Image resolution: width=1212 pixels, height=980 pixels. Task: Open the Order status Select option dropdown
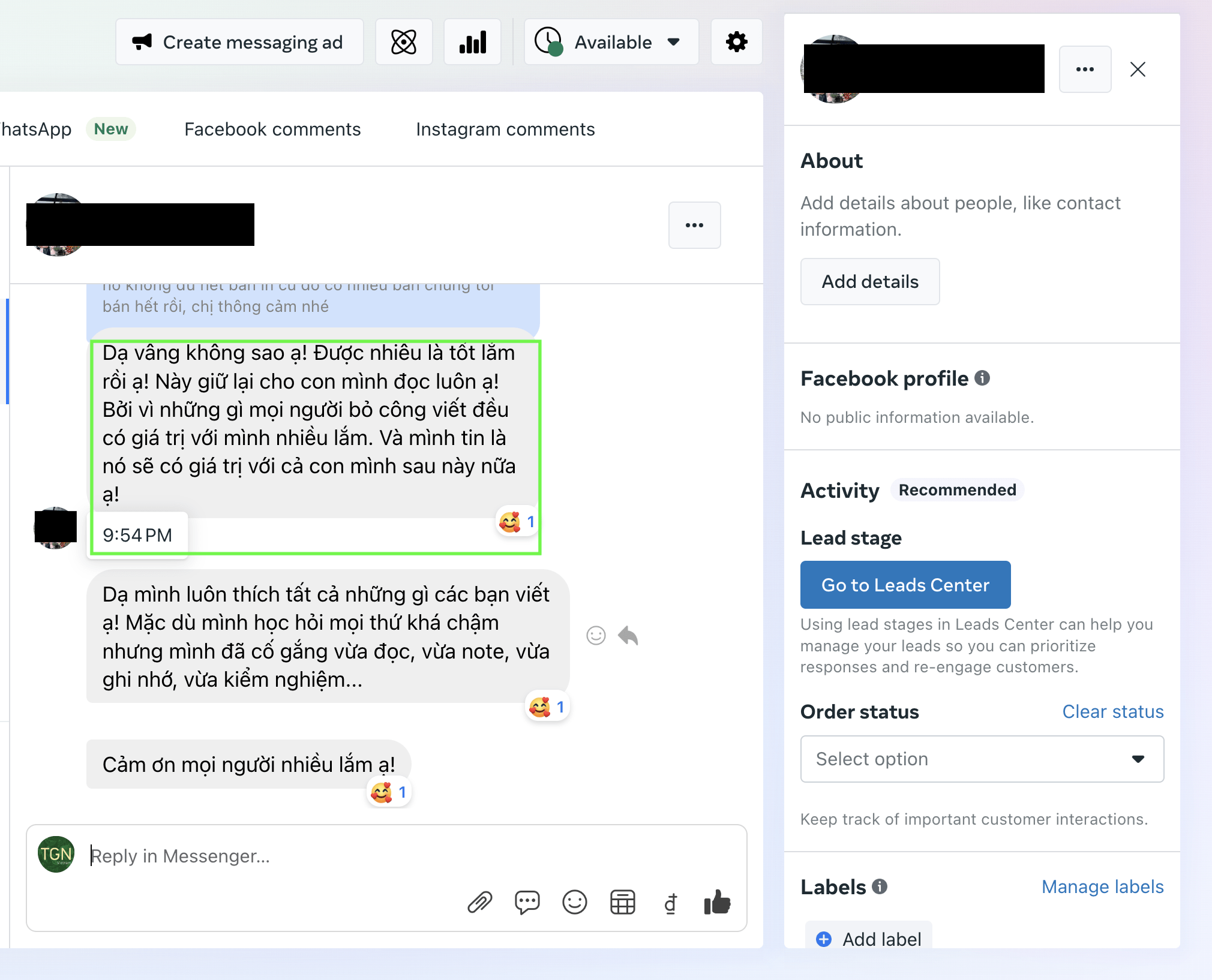point(982,759)
